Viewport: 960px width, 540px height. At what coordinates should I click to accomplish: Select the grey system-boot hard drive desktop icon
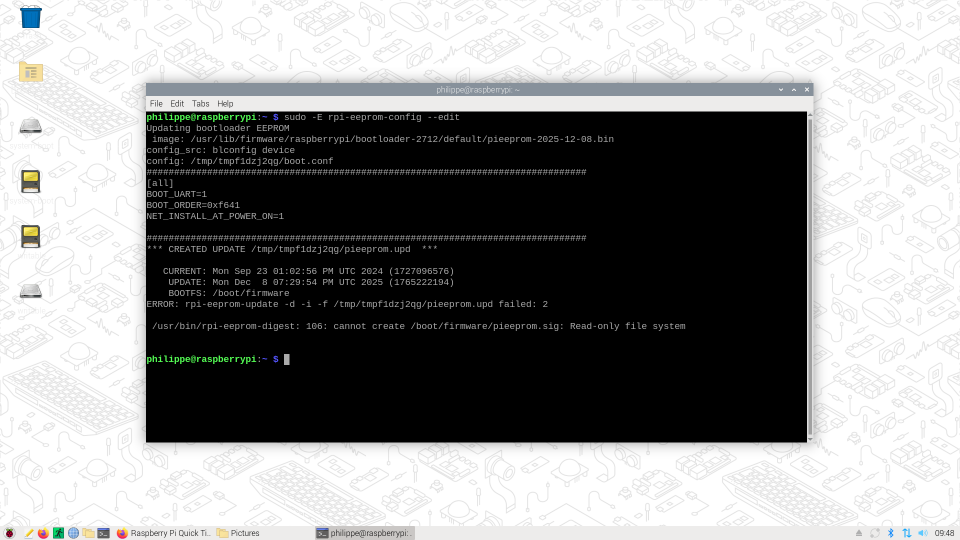click(x=31, y=127)
